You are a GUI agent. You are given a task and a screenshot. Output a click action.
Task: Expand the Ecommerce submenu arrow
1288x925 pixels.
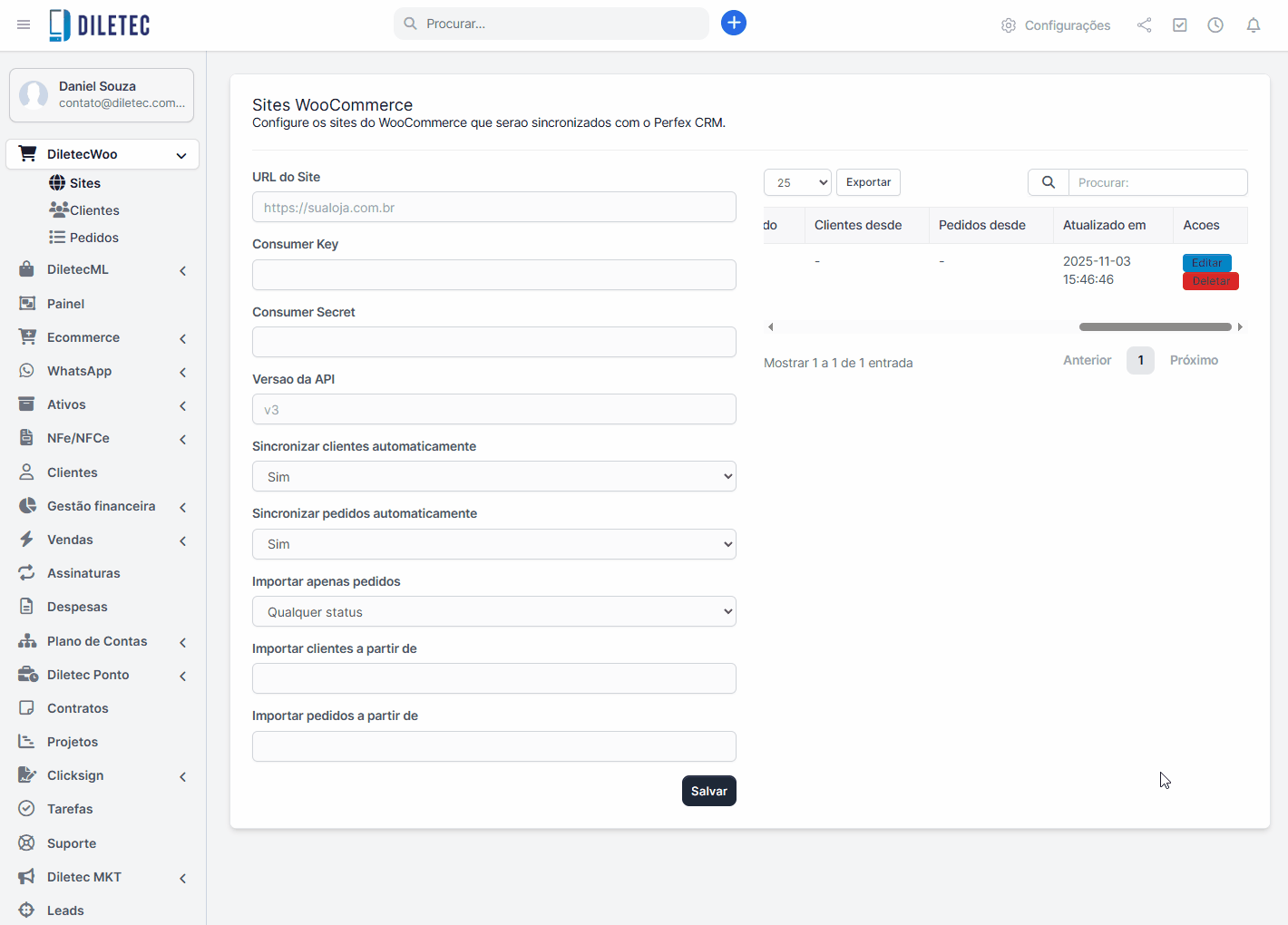coord(183,338)
